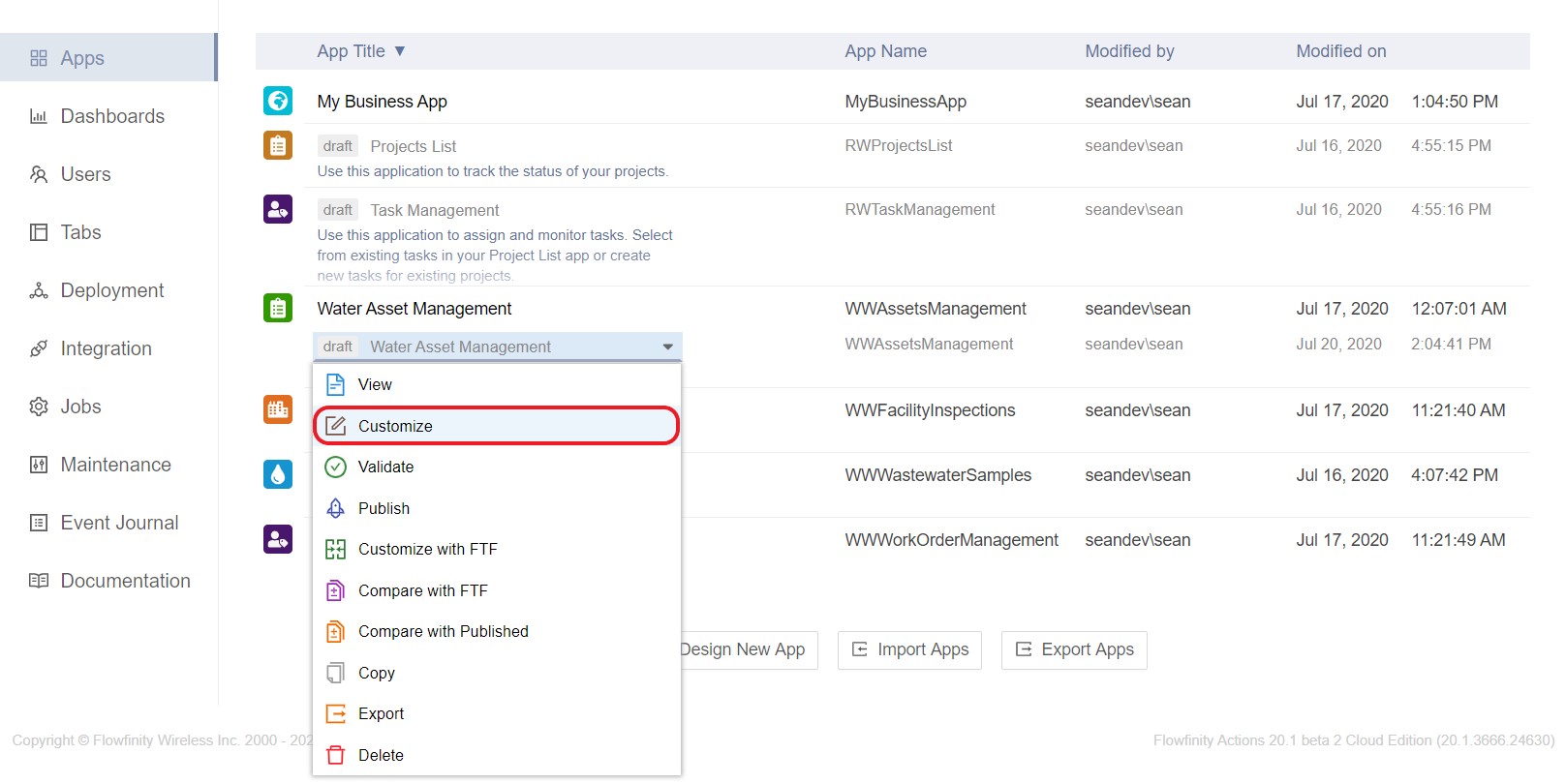Select Compare with Published option
The height and width of the screenshot is (784, 1566).
coord(443,631)
